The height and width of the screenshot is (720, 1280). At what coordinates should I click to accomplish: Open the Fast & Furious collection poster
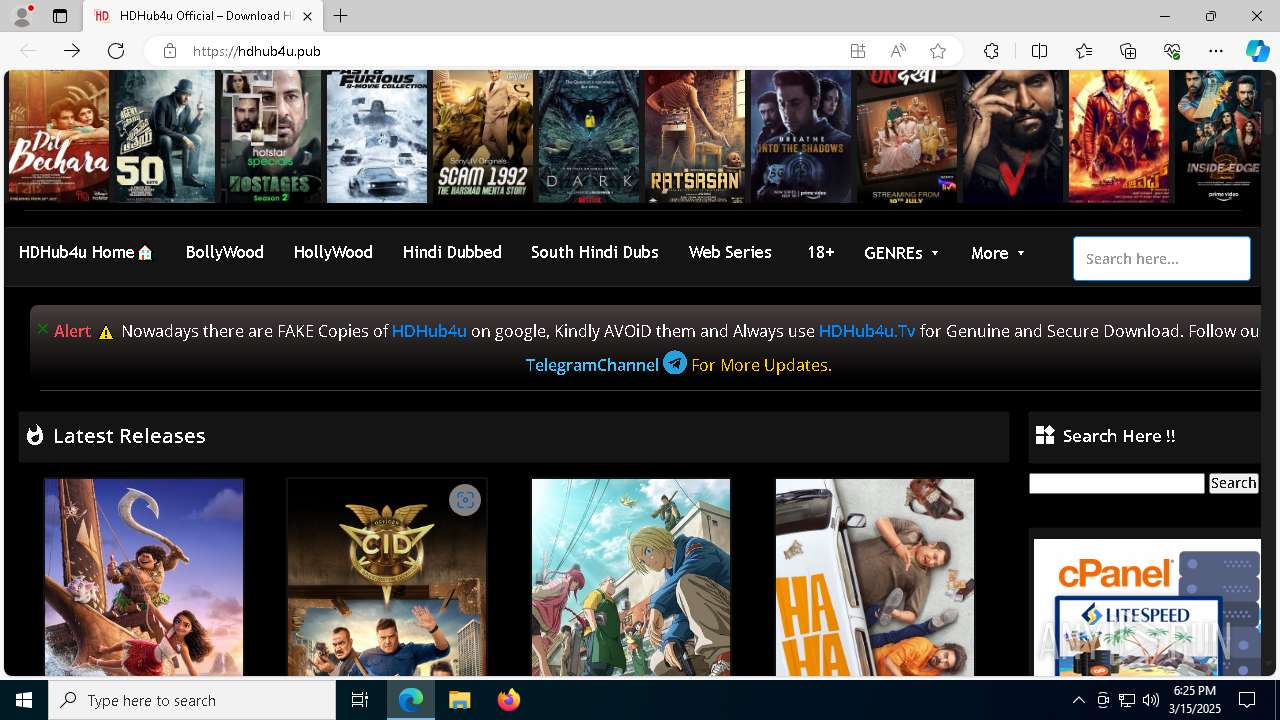[x=377, y=137]
